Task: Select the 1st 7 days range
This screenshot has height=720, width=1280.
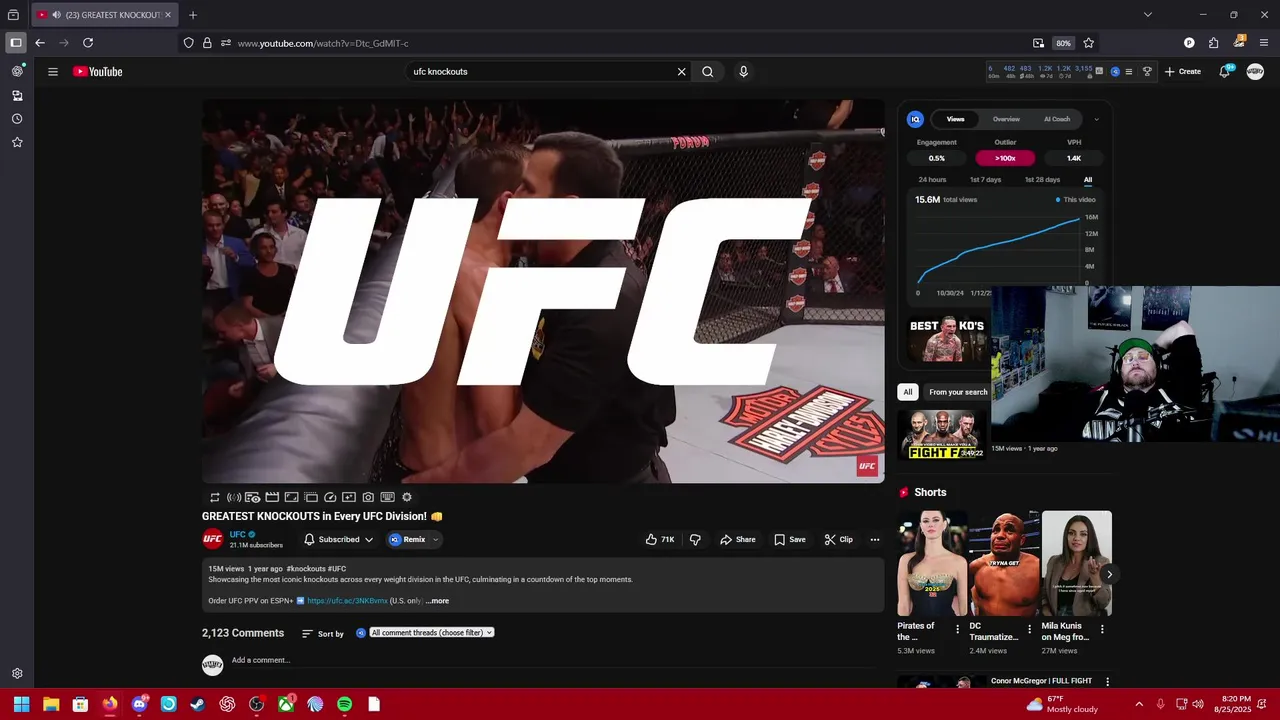Action: [985, 180]
